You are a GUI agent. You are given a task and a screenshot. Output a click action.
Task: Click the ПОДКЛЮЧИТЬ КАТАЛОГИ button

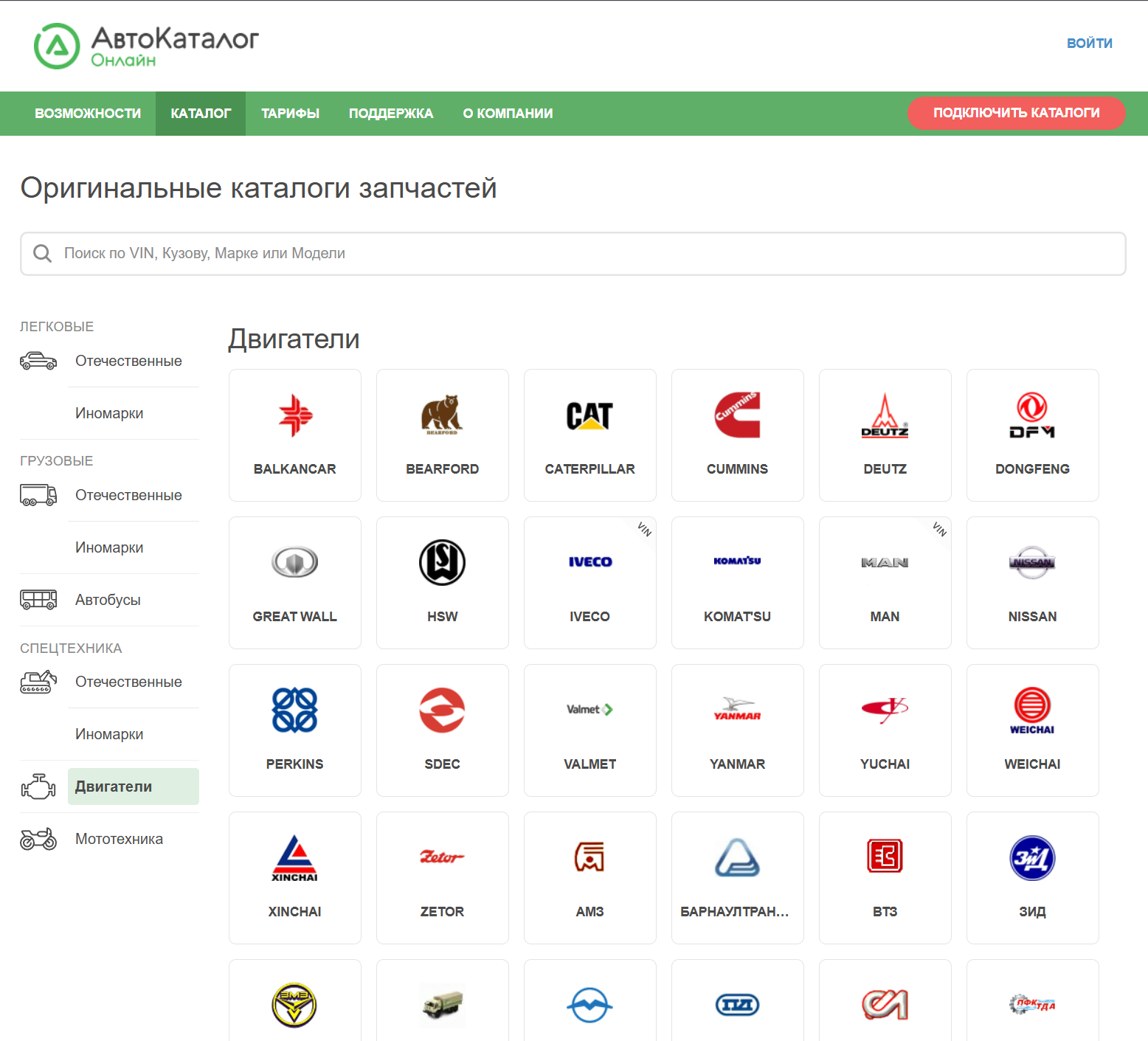click(x=1016, y=113)
